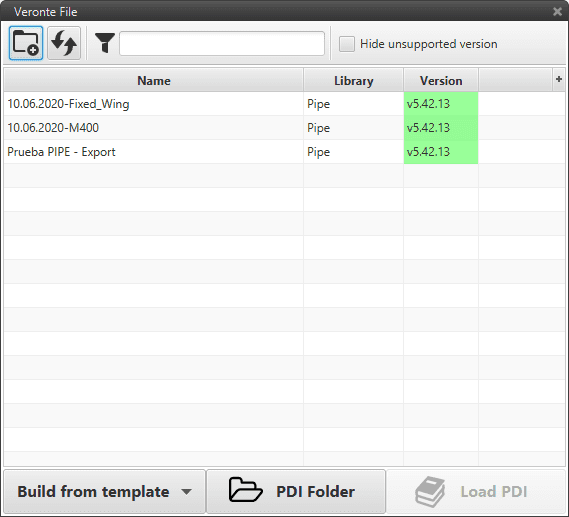The width and height of the screenshot is (569, 517).
Task: Open the PDI Folder button
Action: tap(296, 492)
